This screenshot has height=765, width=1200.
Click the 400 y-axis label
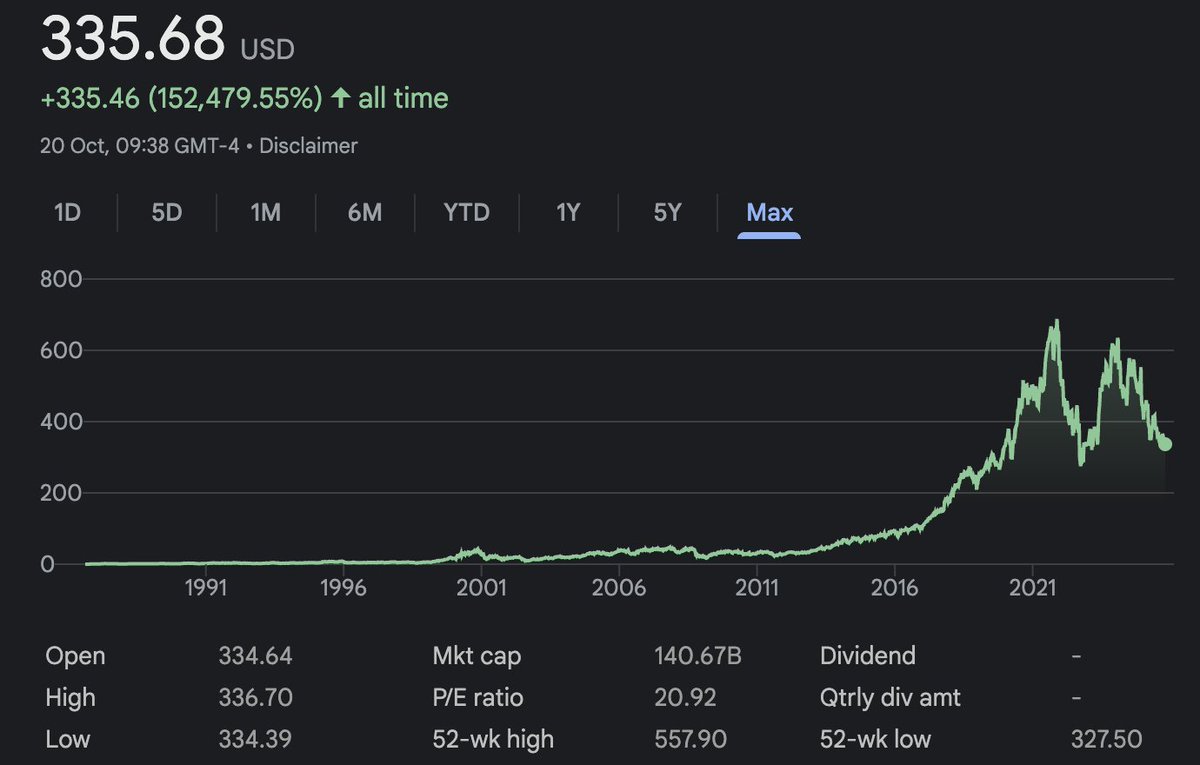(x=59, y=421)
